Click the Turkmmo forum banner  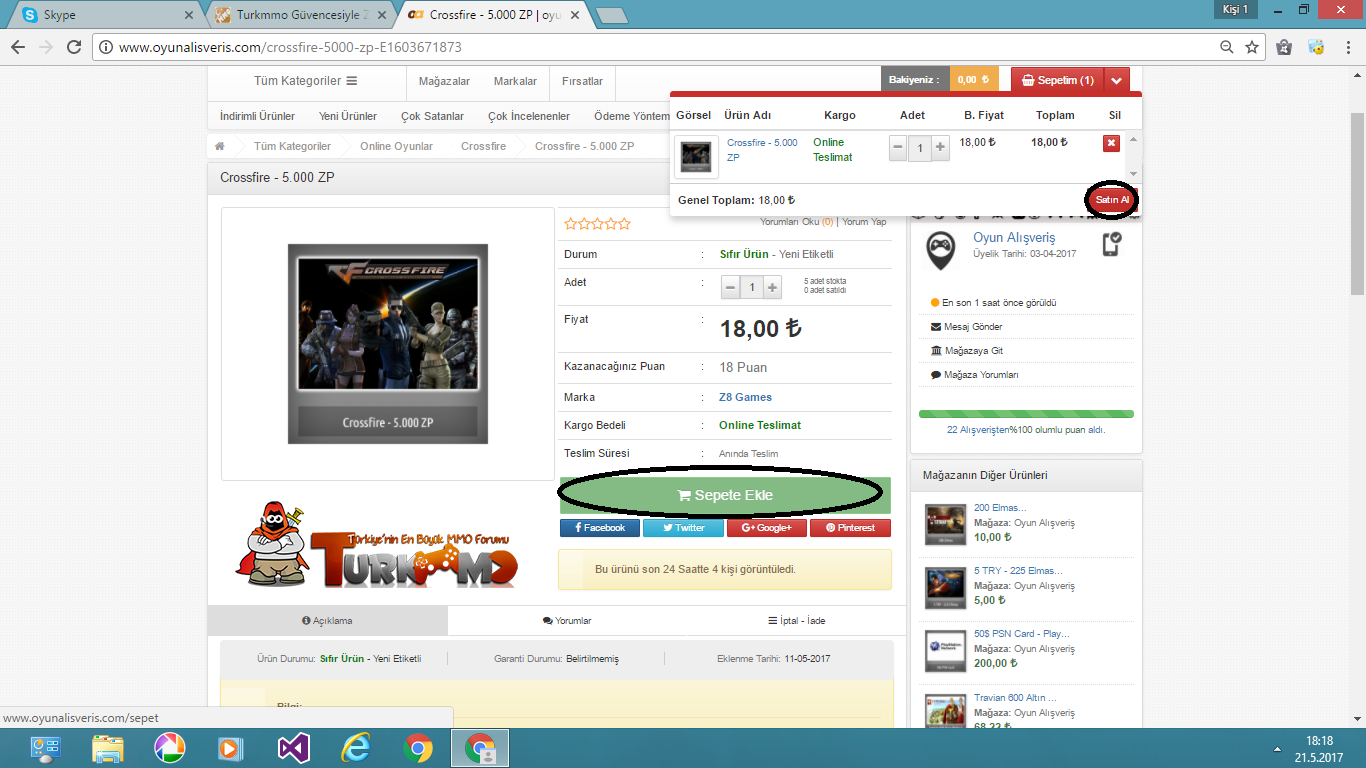378,545
